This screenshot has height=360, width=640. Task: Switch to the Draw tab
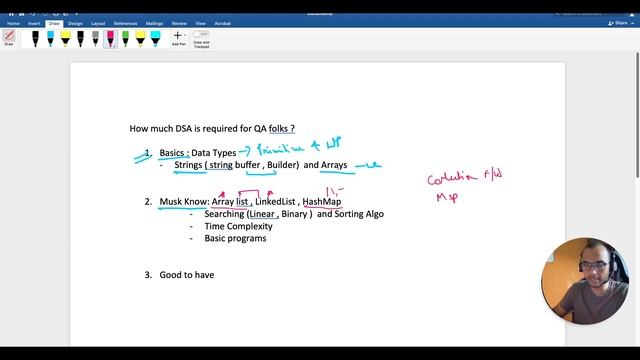click(54, 24)
